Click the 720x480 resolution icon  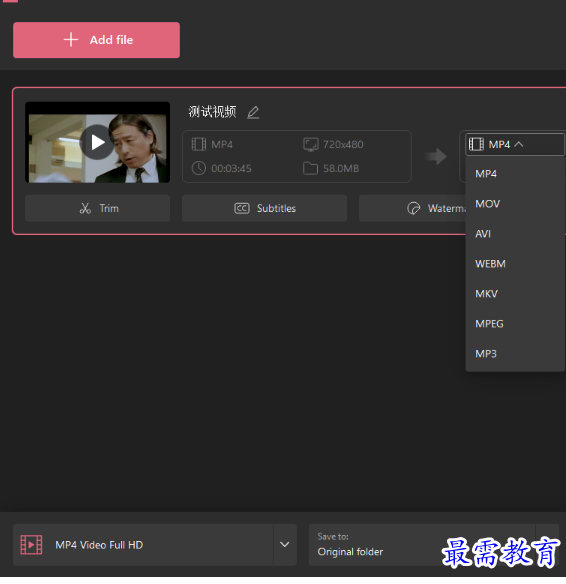[x=311, y=145]
